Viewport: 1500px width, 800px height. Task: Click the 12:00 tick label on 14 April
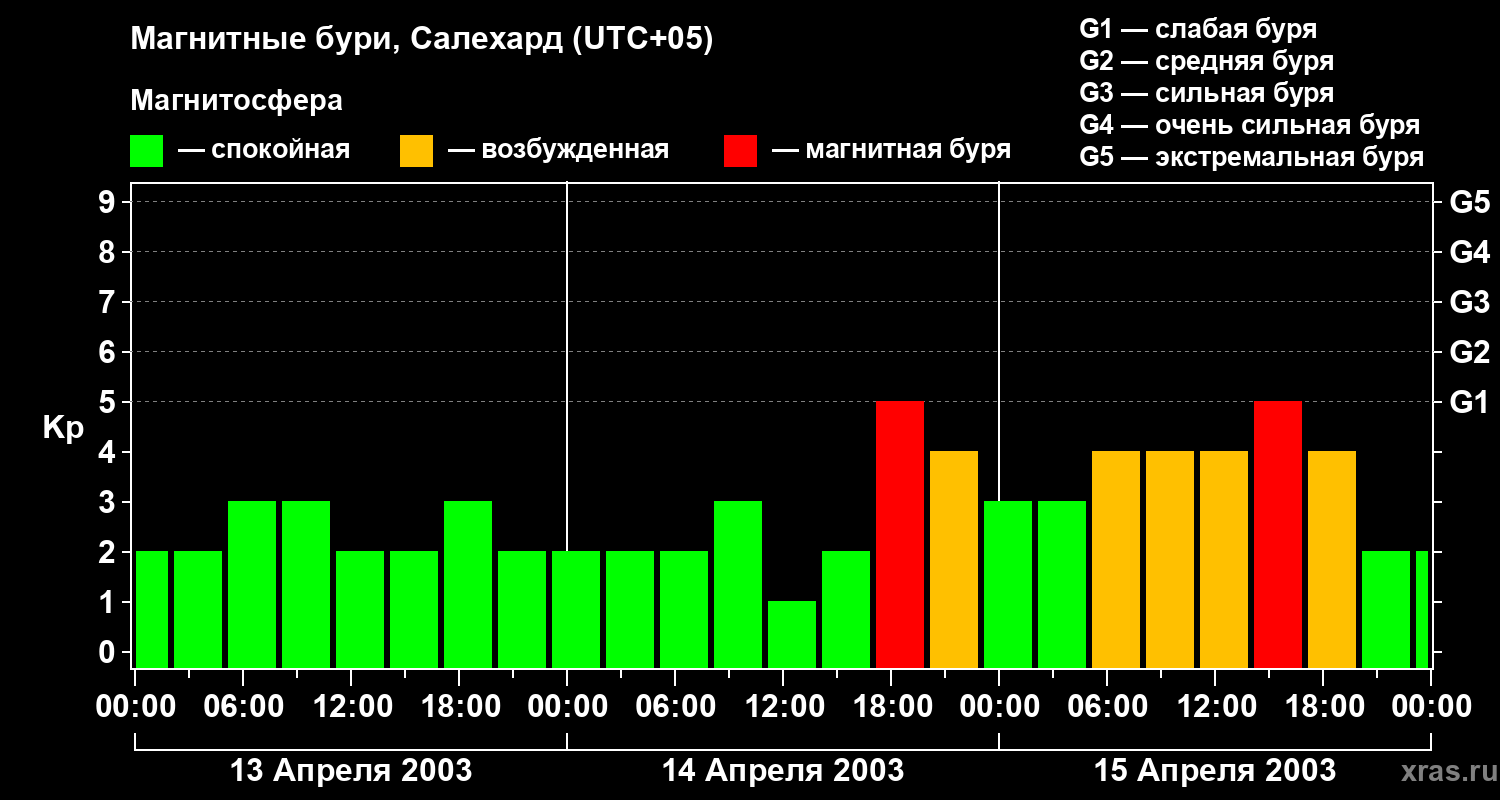(783, 707)
